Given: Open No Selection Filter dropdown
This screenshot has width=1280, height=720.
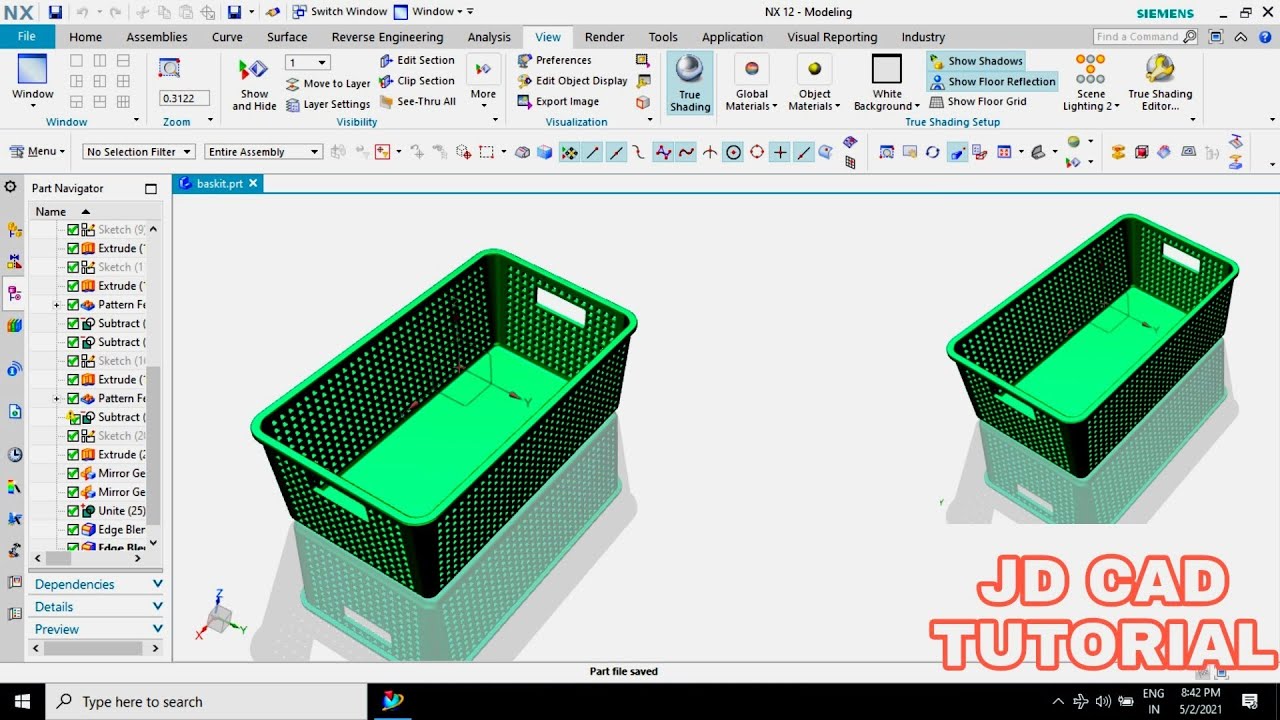Looking at the screenshot, I should 138,152.
